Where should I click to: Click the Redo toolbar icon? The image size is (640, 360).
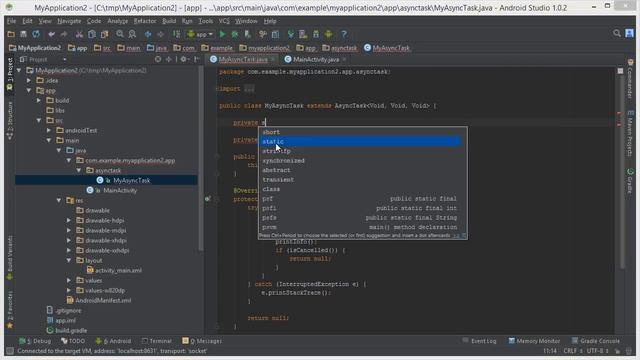pyautogui.click(x=64, y=34)
